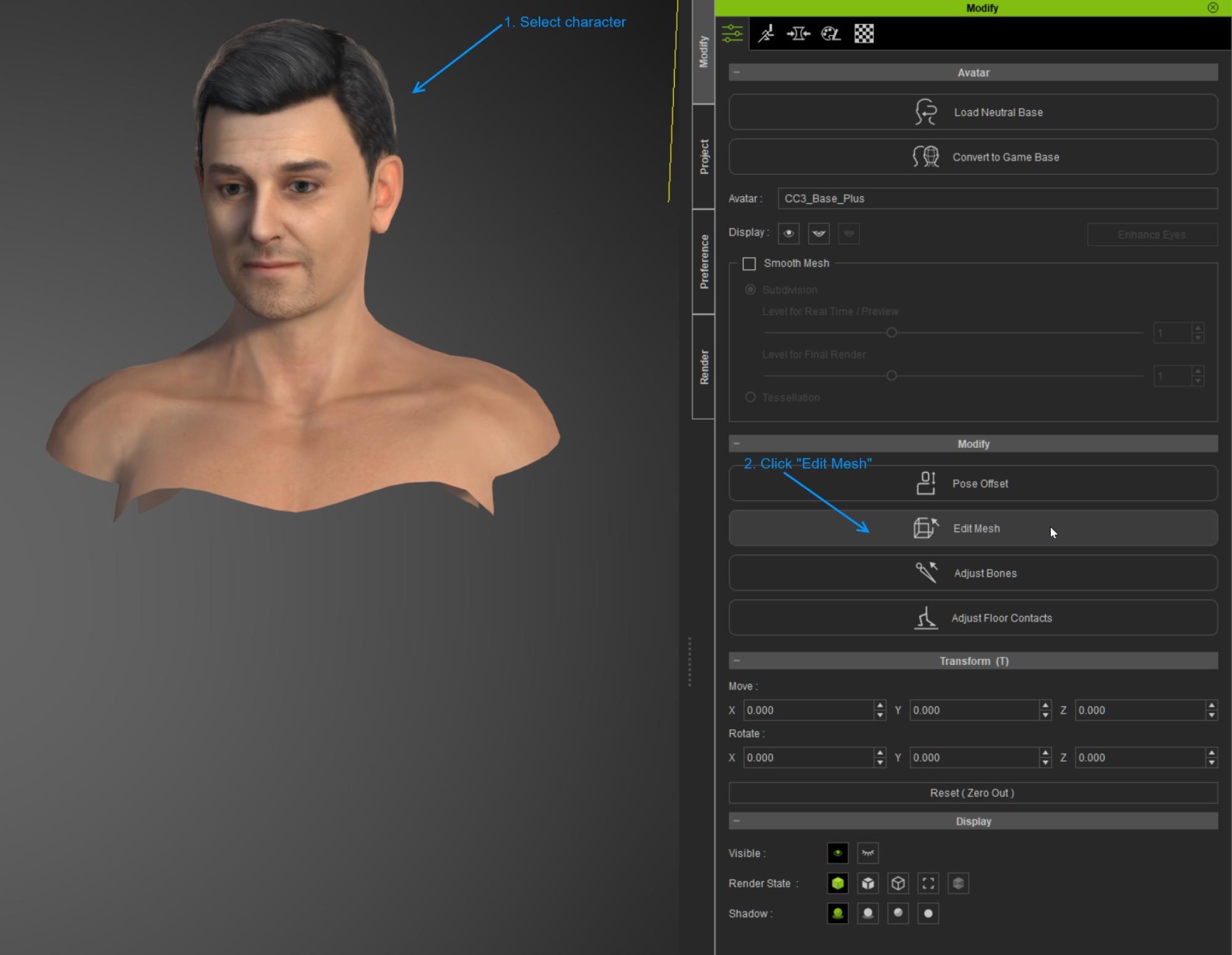Click Convert to Game Base button
Viewport: 1232px width, 955px height.
973,157
